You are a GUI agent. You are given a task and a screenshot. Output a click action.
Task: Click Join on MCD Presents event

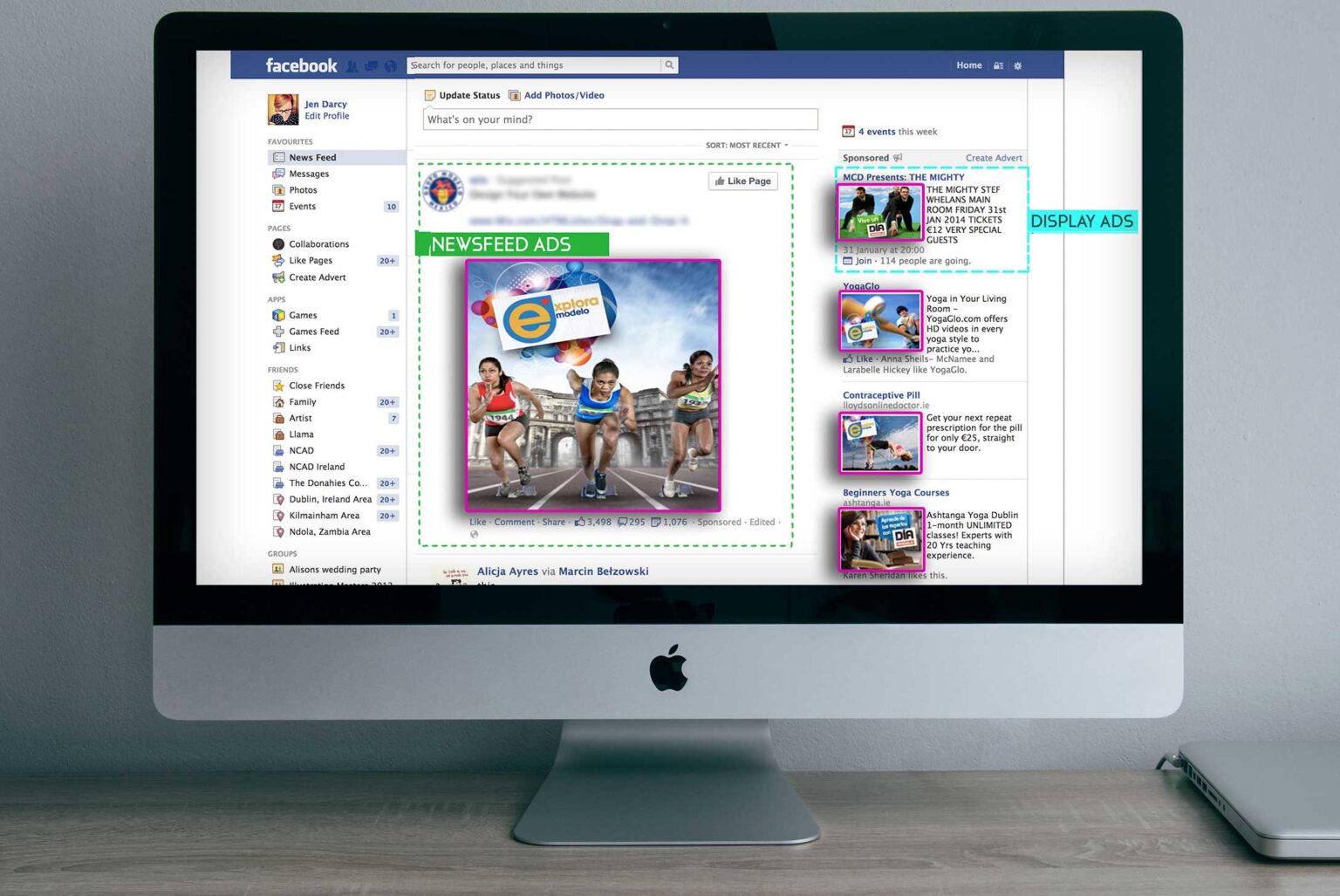point(863,261)
